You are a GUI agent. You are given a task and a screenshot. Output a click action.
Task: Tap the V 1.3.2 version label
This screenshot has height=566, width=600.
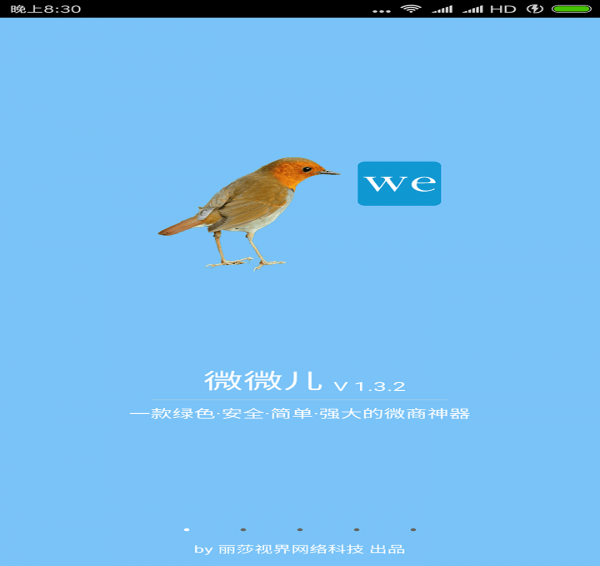point(369,386)
